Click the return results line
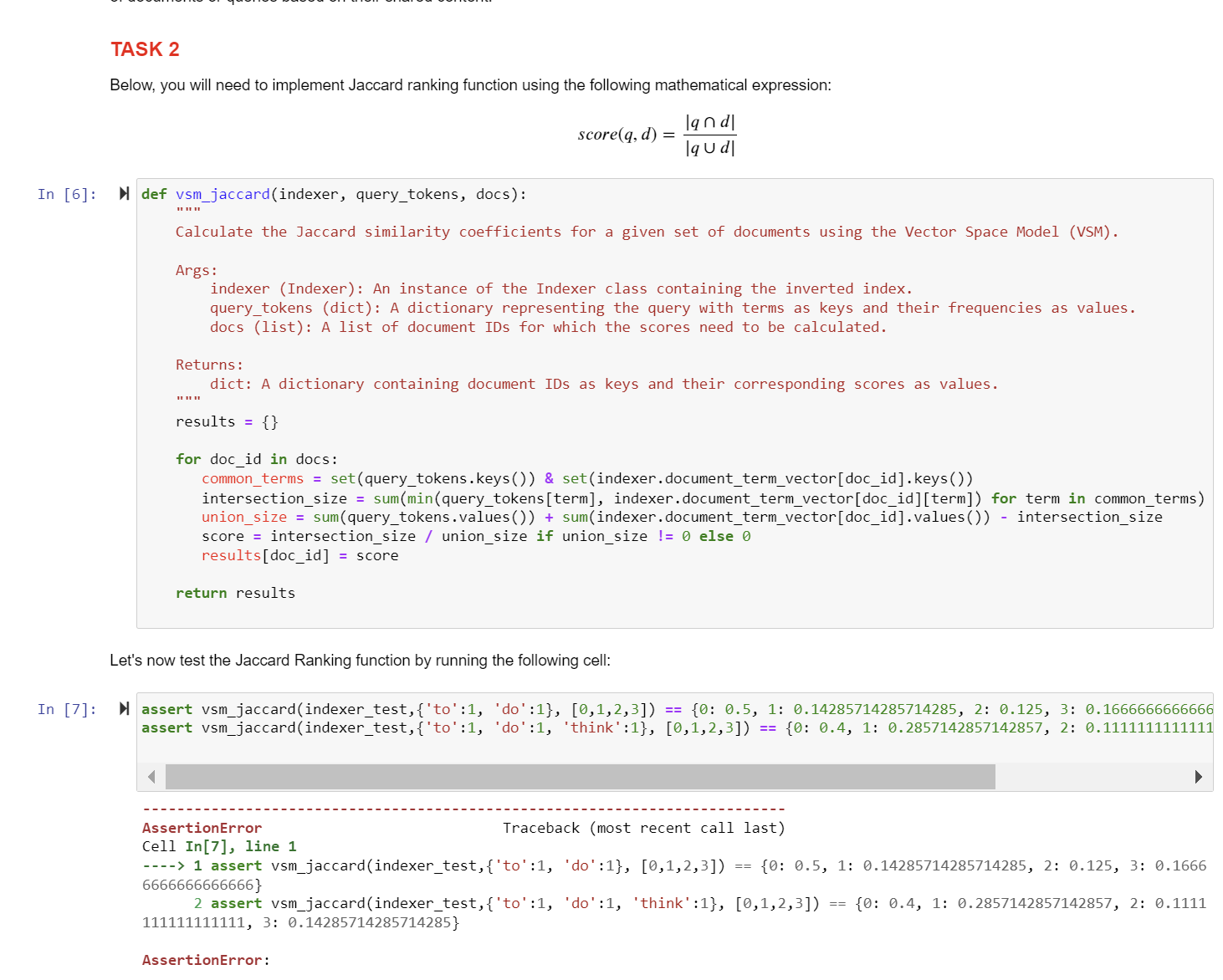The height and width of the screenshot is (980, 1223). (234, 593)
